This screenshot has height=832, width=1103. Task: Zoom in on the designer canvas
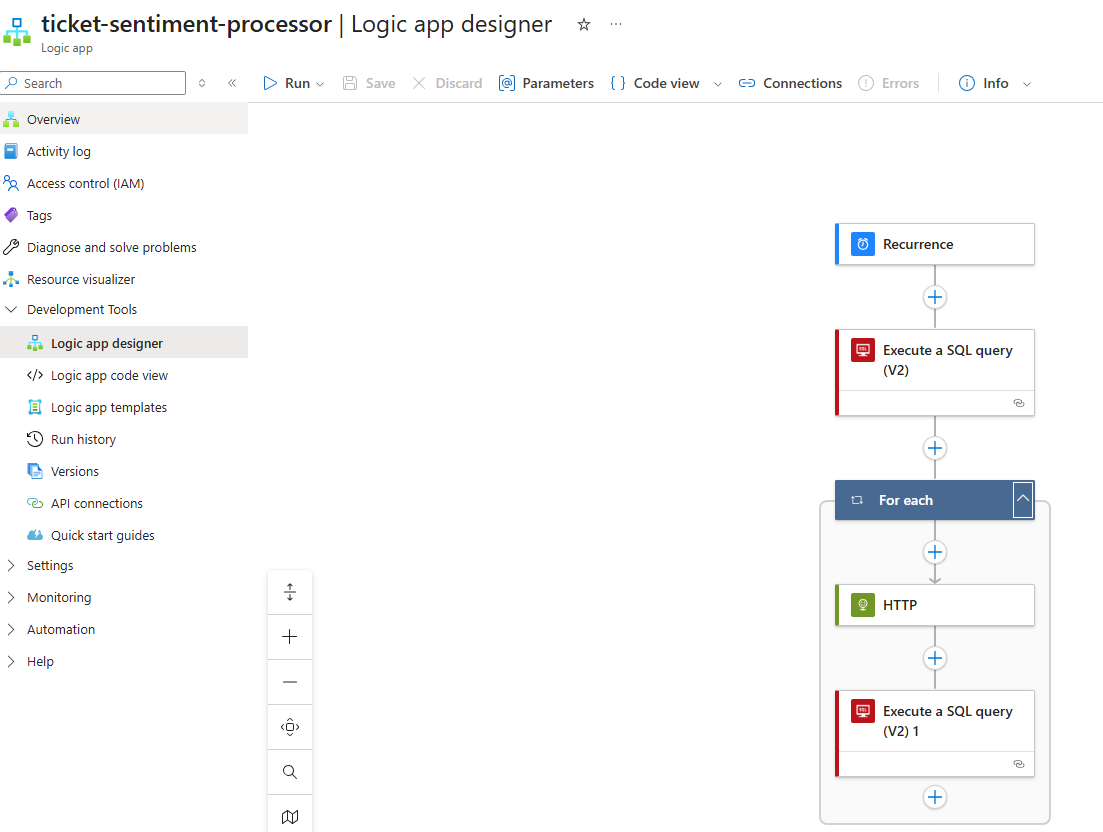[289, 636]
